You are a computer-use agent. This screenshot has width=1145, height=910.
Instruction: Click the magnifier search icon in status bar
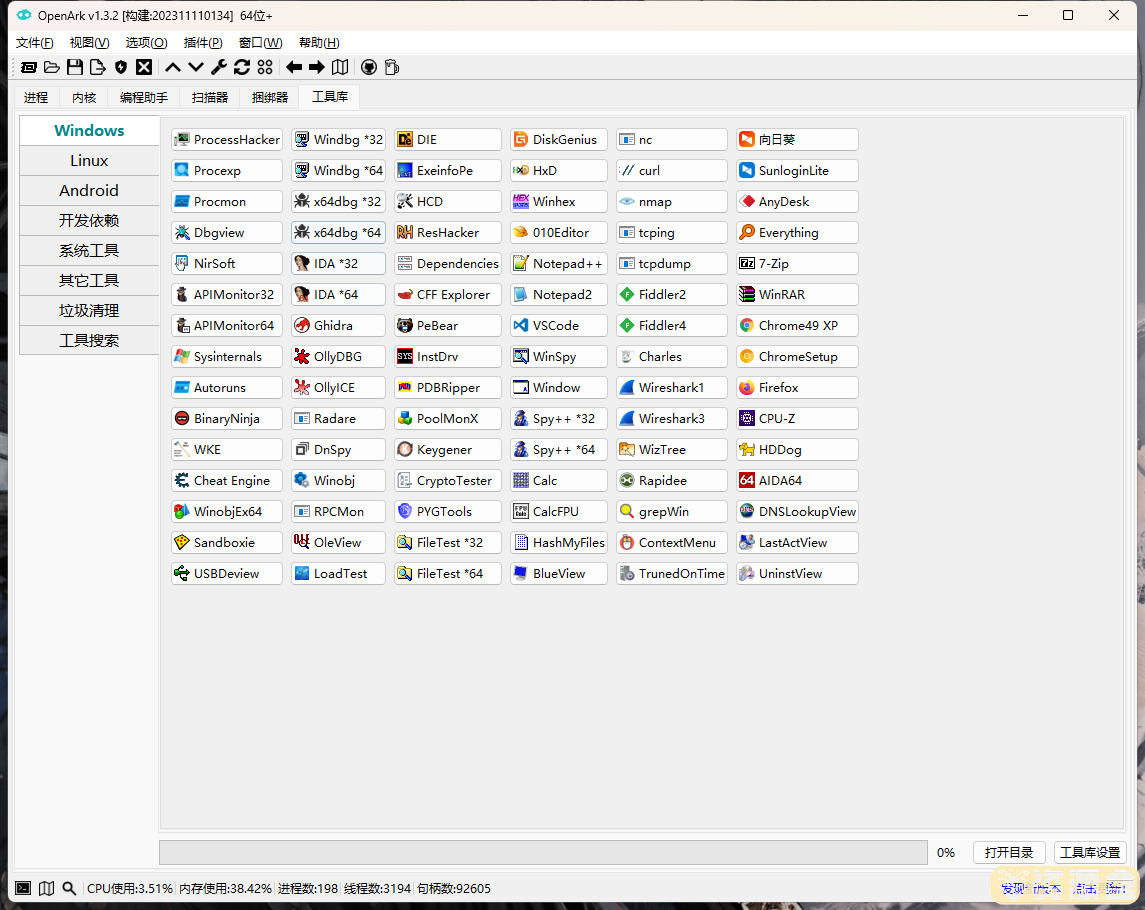coord(69,888)
